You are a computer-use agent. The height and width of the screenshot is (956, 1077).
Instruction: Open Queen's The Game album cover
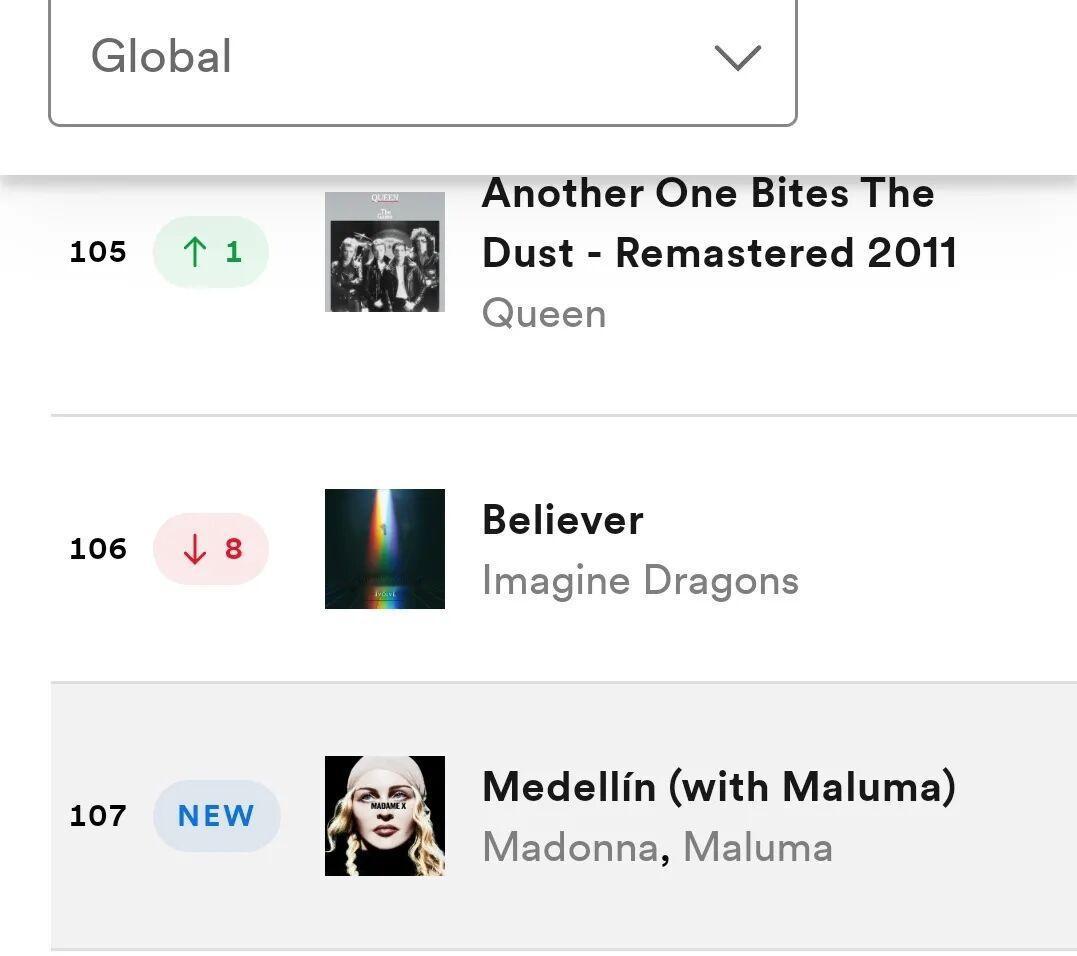click(385, 252)
